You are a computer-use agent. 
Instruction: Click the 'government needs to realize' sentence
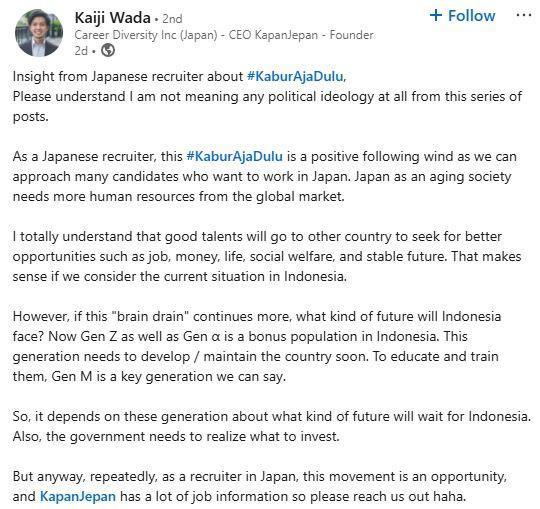click(176, 436)
